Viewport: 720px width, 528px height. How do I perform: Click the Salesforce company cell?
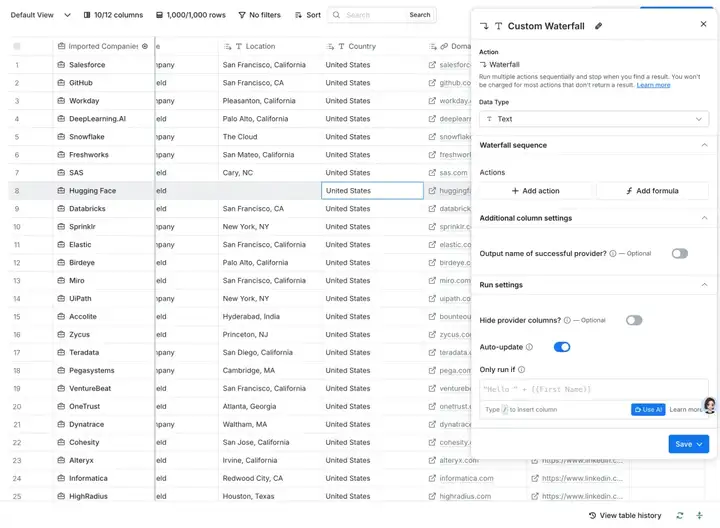click(103, 65)
